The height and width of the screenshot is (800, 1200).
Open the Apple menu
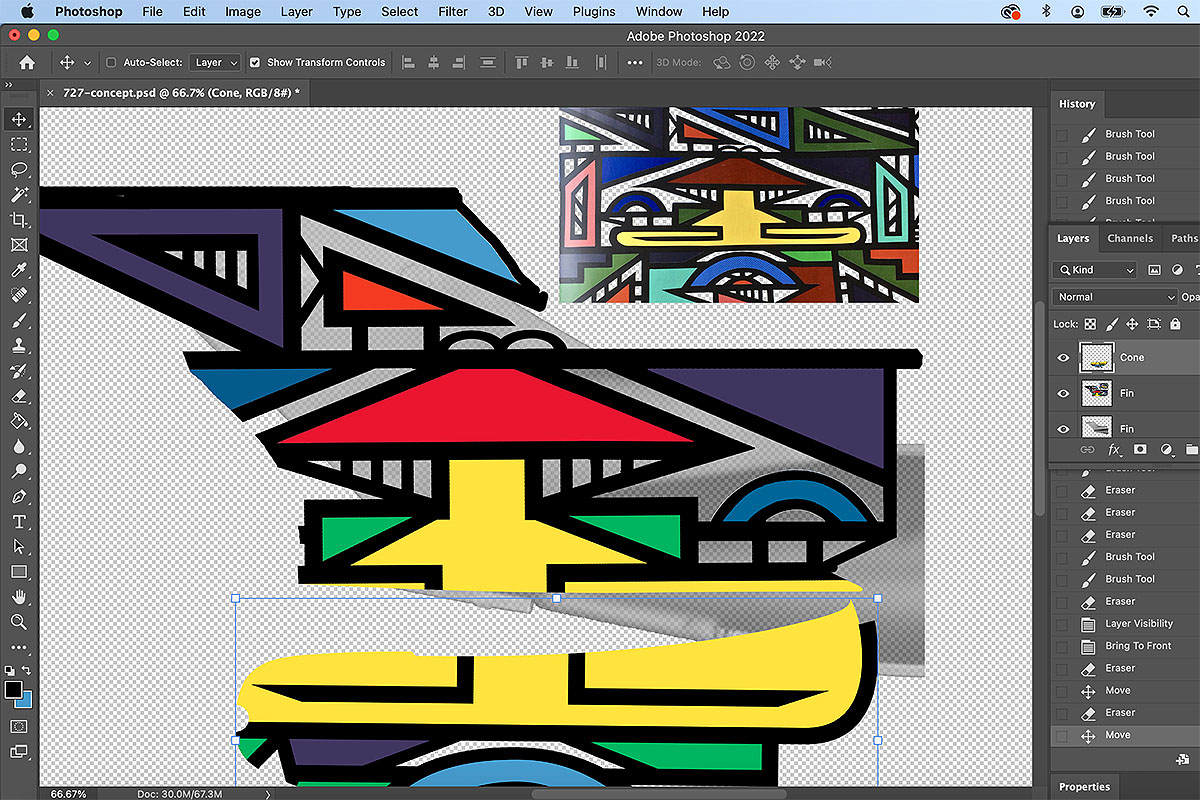click(26, 12)
